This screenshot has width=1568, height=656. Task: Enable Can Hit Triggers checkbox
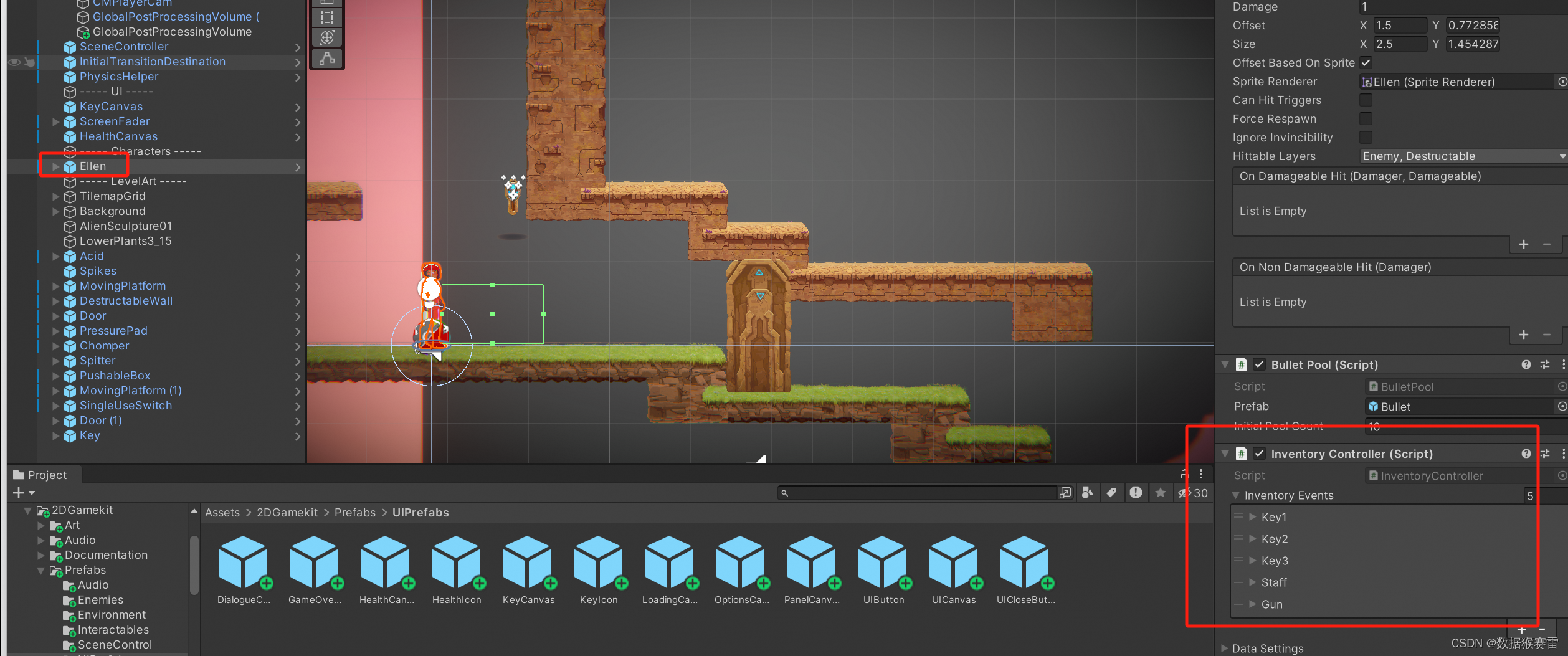(1366, 100)
